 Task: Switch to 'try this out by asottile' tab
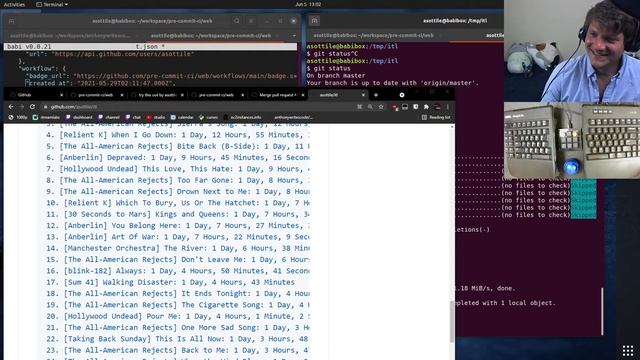point(157,95)
